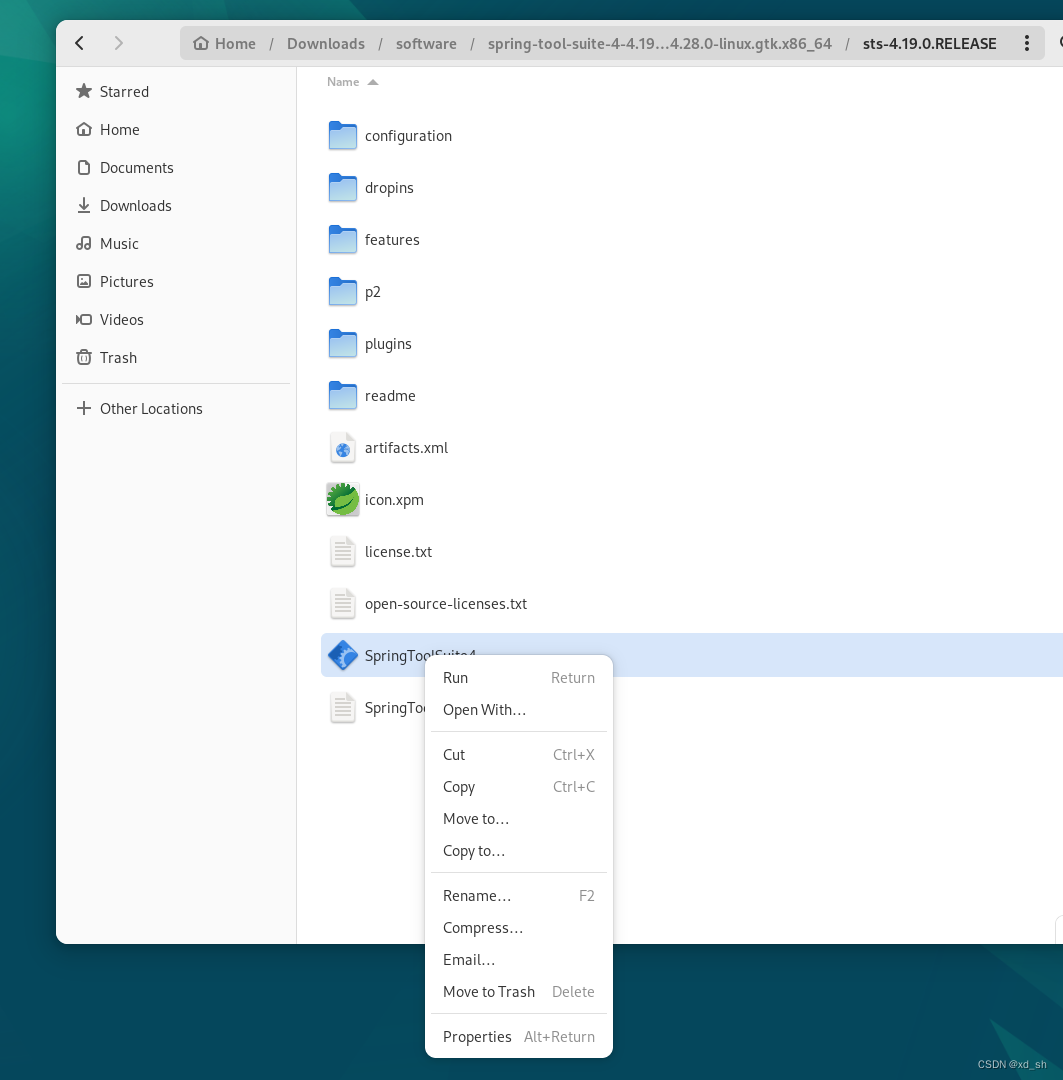1063x1080 pixels.
Task: Click the Pictures icon in sidebar
Action: [84, 281]
